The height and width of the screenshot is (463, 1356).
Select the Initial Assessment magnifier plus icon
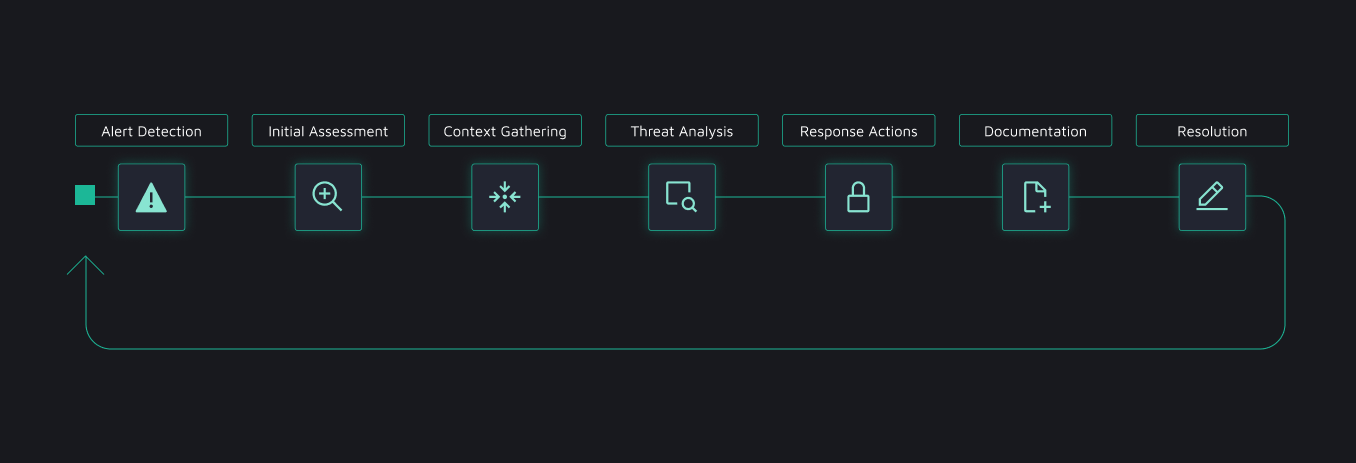[328, 197]
